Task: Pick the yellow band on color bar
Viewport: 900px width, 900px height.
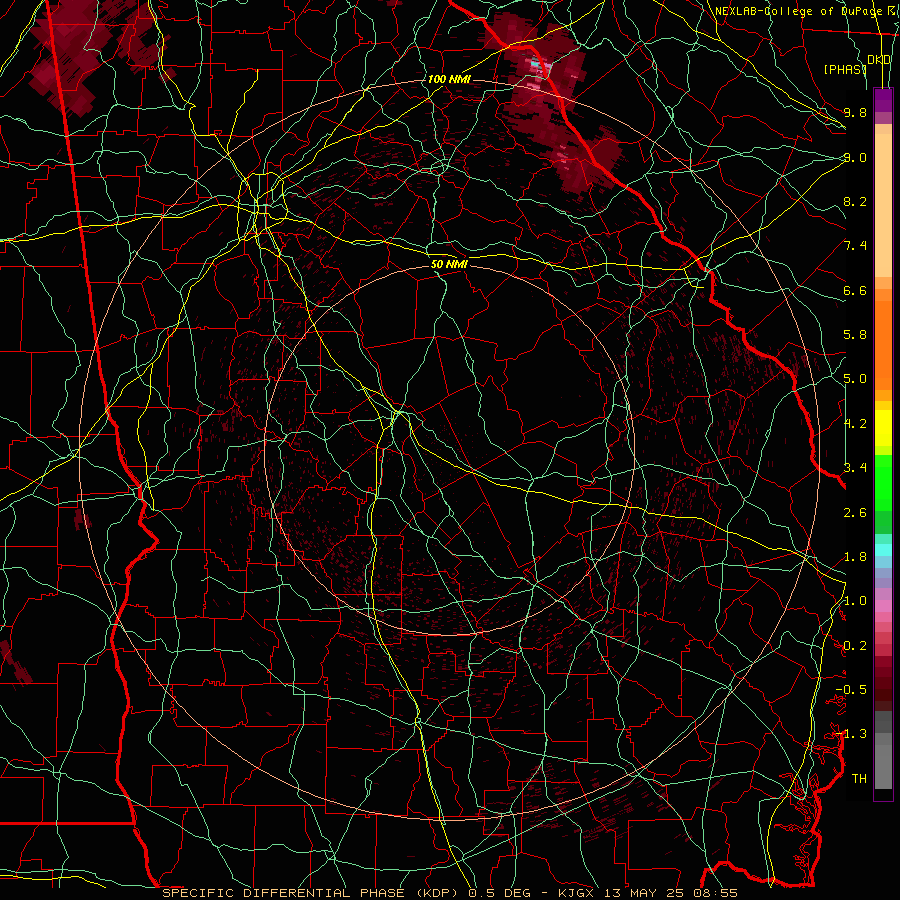Action: pyautogui.click(x=883, y=428)
